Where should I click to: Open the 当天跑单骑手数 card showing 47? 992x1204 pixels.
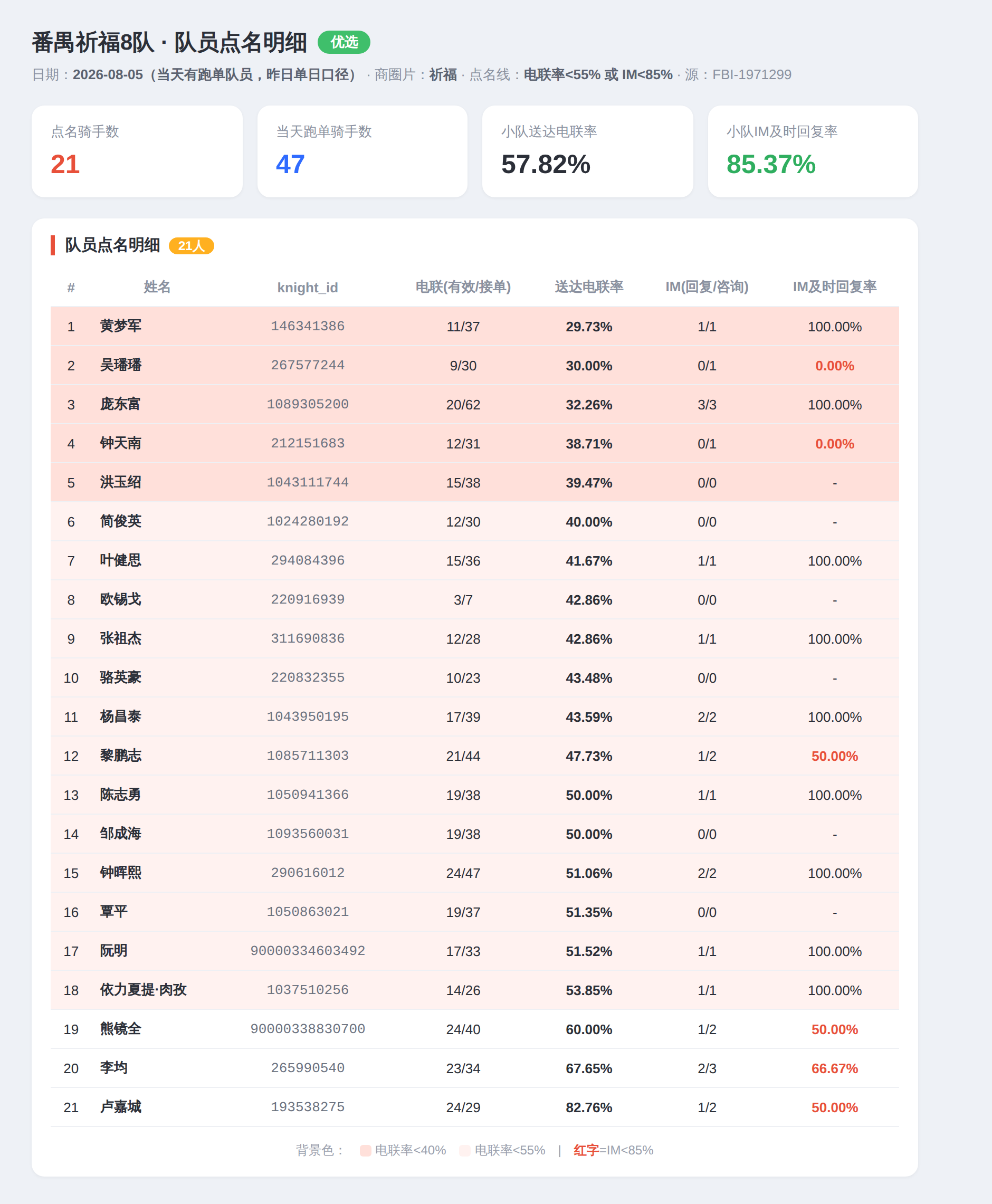(x=363, y=151)
